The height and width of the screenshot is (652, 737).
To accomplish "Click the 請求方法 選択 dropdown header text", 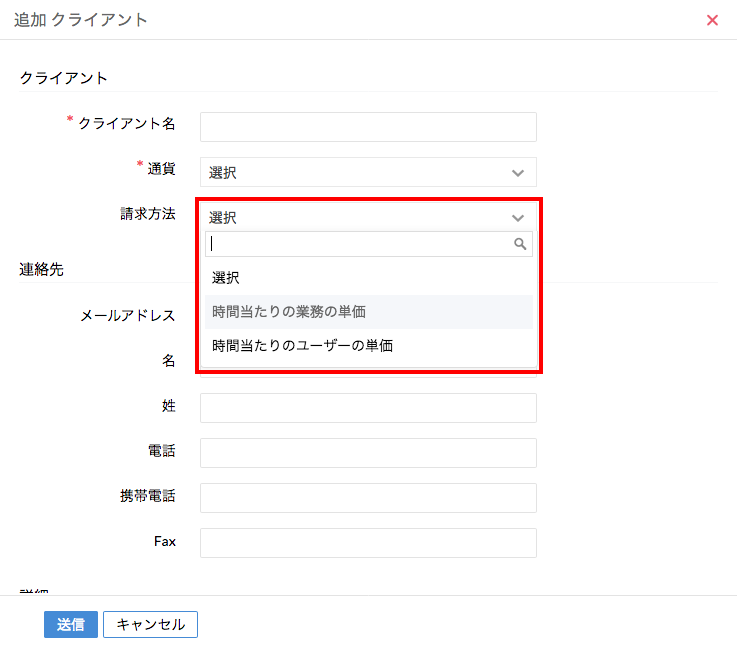I will [x=224, y=218].
